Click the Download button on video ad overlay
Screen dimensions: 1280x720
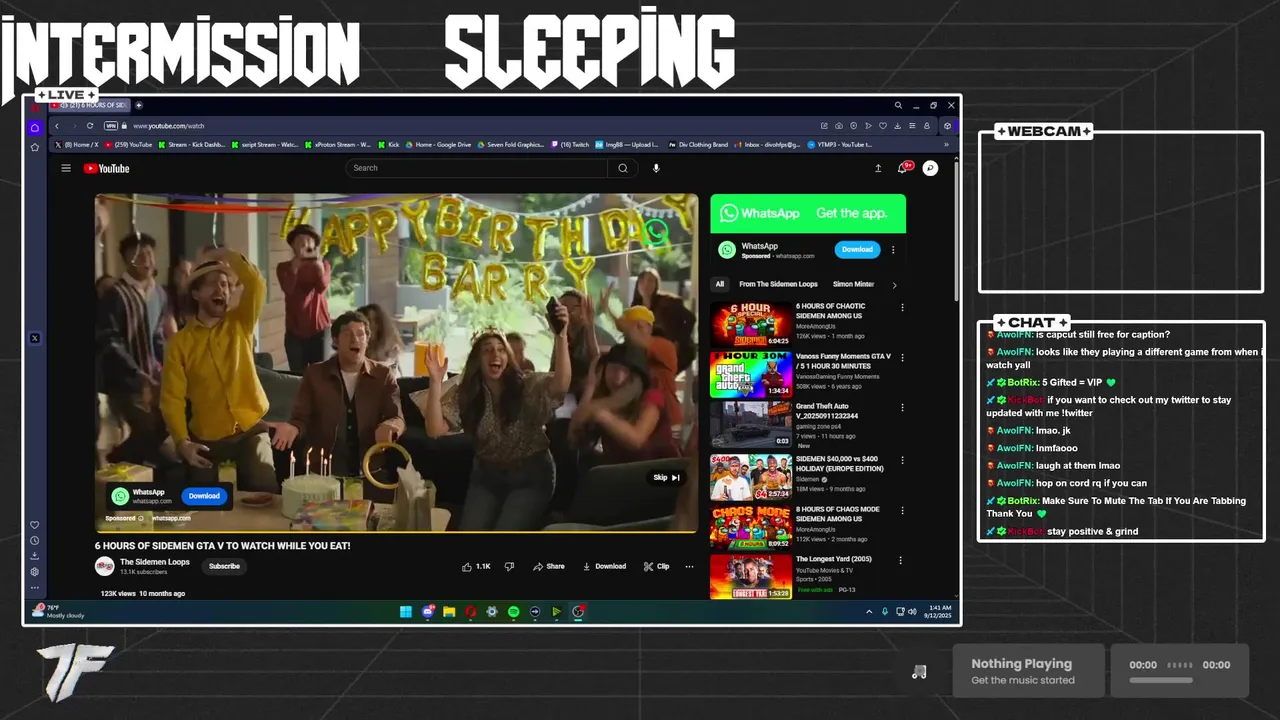tap(204, 496)
